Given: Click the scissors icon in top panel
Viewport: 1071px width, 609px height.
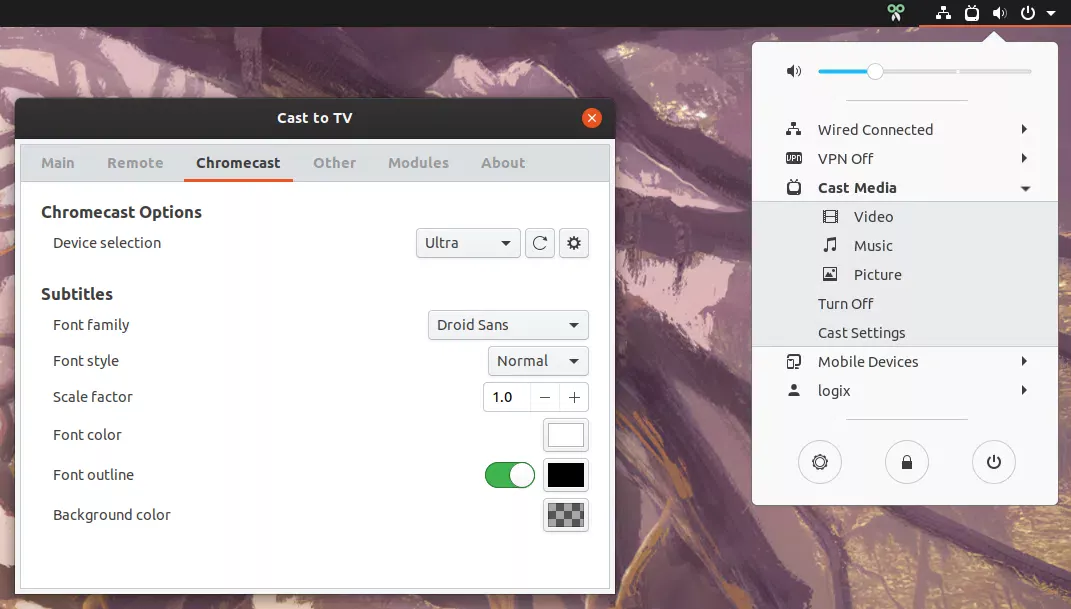Looking at the screenshot, I should tap(895, 13).
